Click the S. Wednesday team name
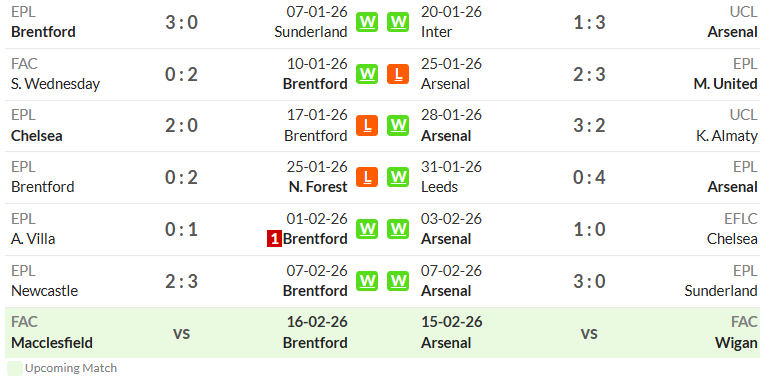Viewport: 760px width, 386px height. click(x=55, y=84)
